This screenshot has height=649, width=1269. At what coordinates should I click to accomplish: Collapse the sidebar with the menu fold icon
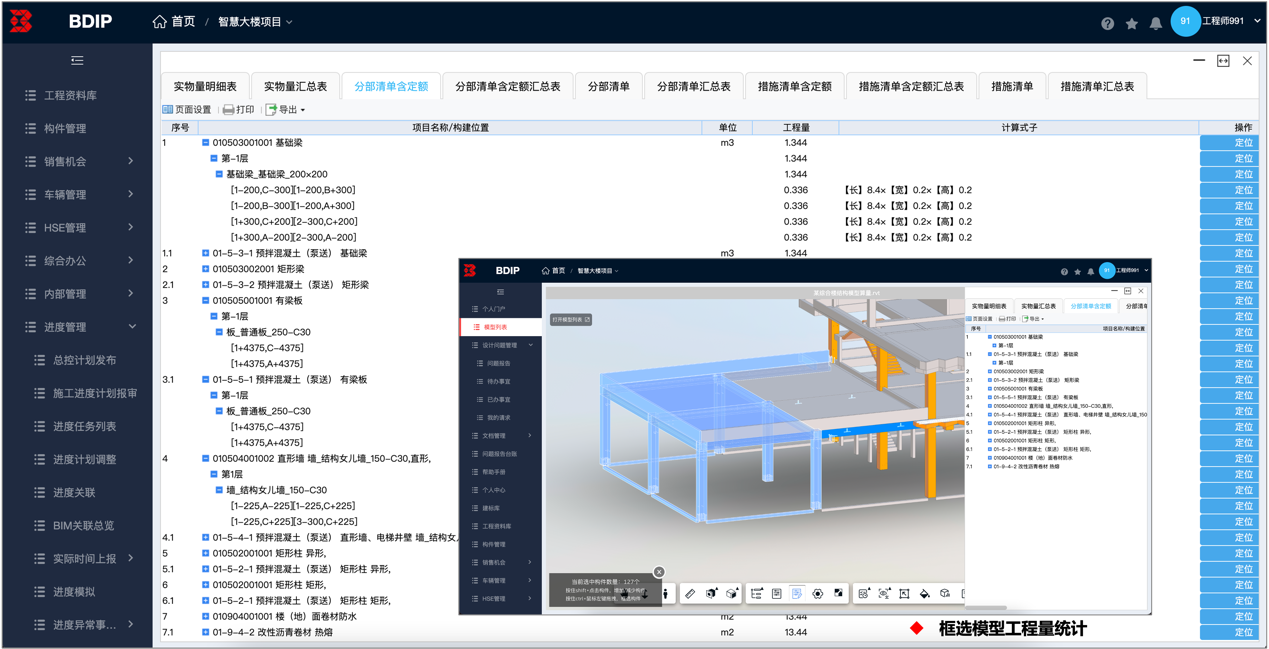(77, 61)
